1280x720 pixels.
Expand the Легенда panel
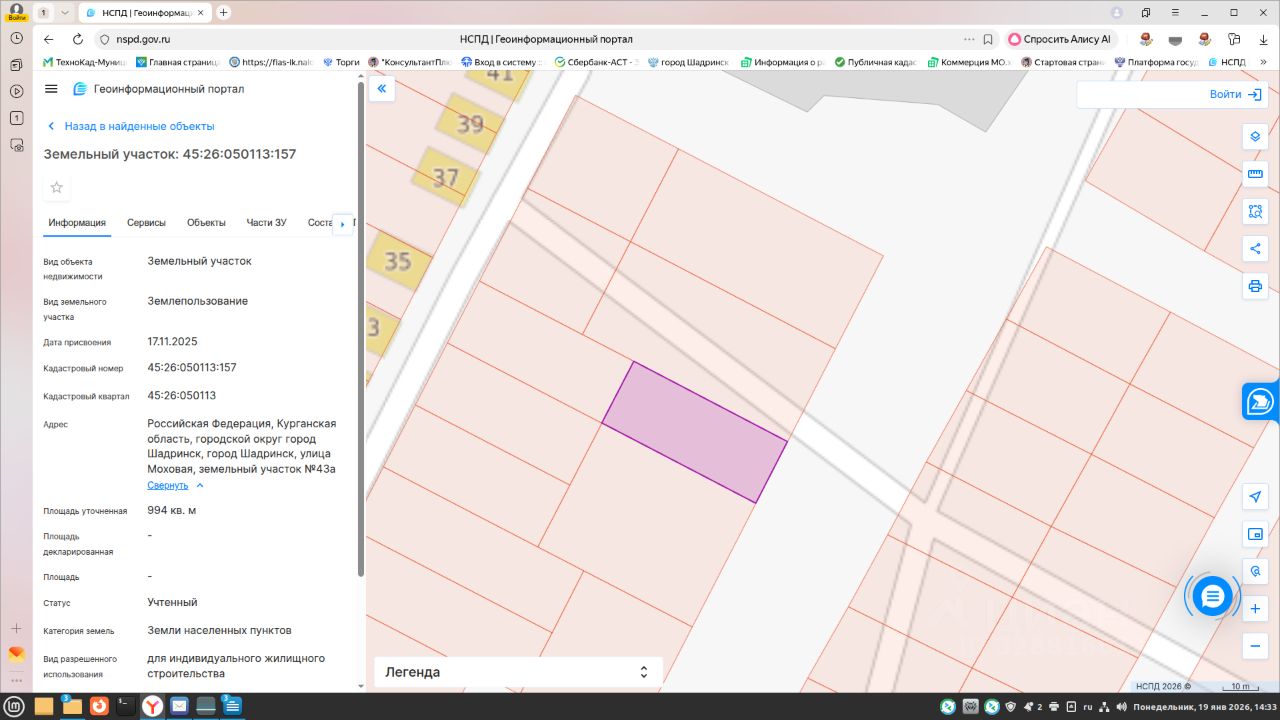pyautogui.click(x=518, y=672)
